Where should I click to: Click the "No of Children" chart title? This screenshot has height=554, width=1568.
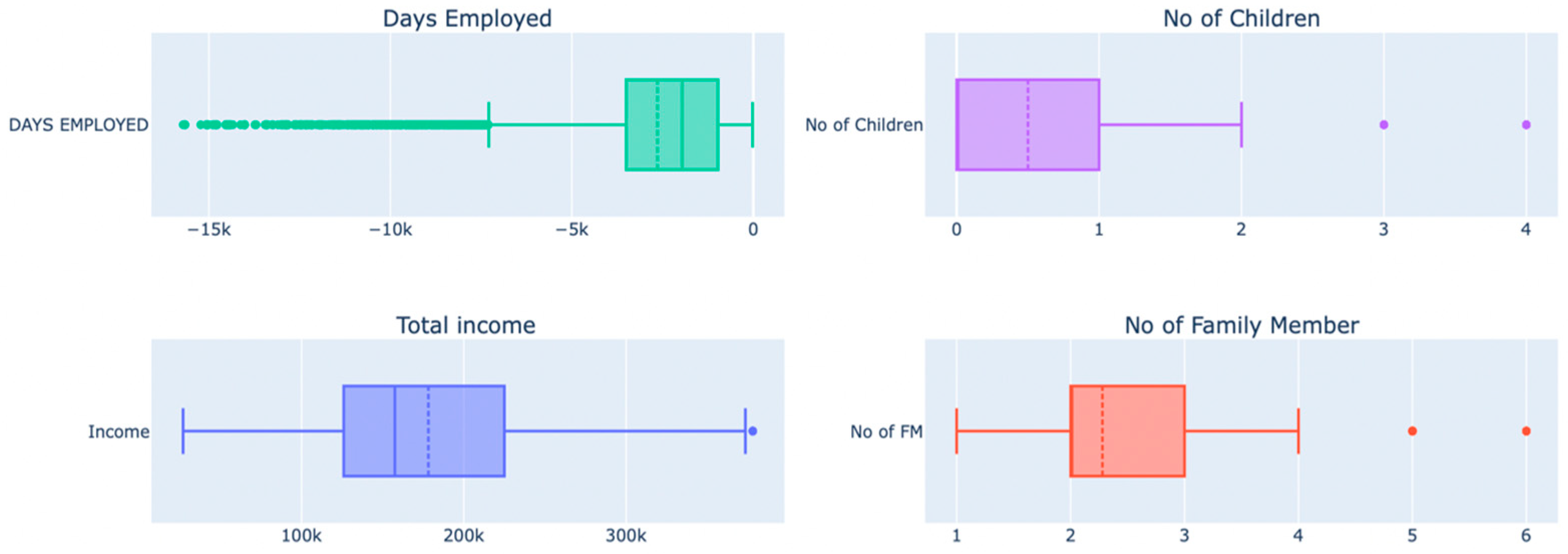1241,18
